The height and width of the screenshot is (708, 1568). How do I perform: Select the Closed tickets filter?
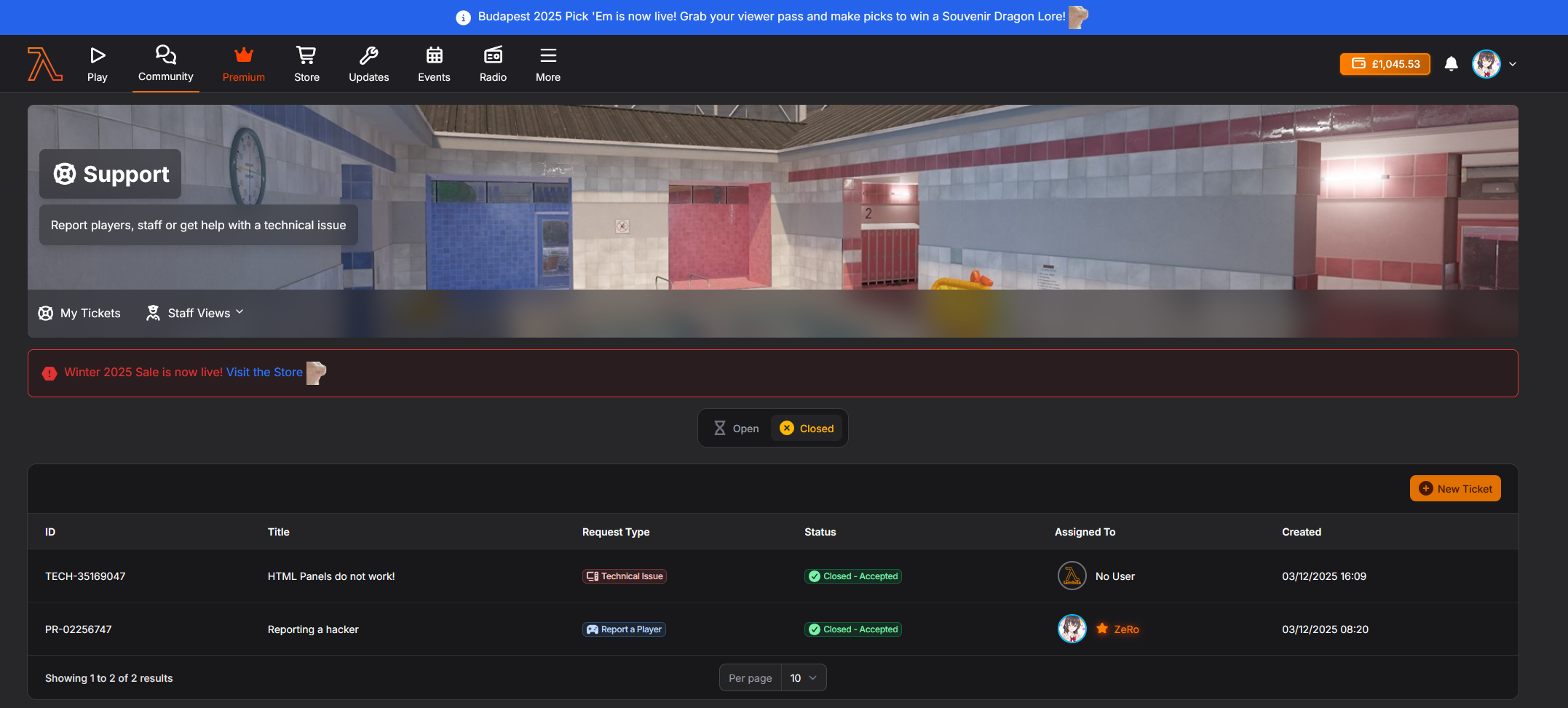coord(807,429)
